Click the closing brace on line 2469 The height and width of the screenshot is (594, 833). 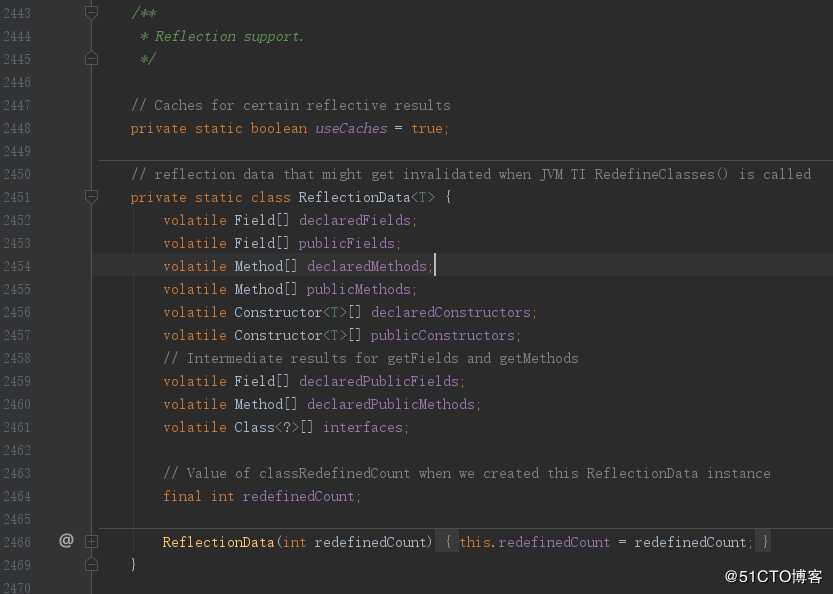tap(133, 564)
